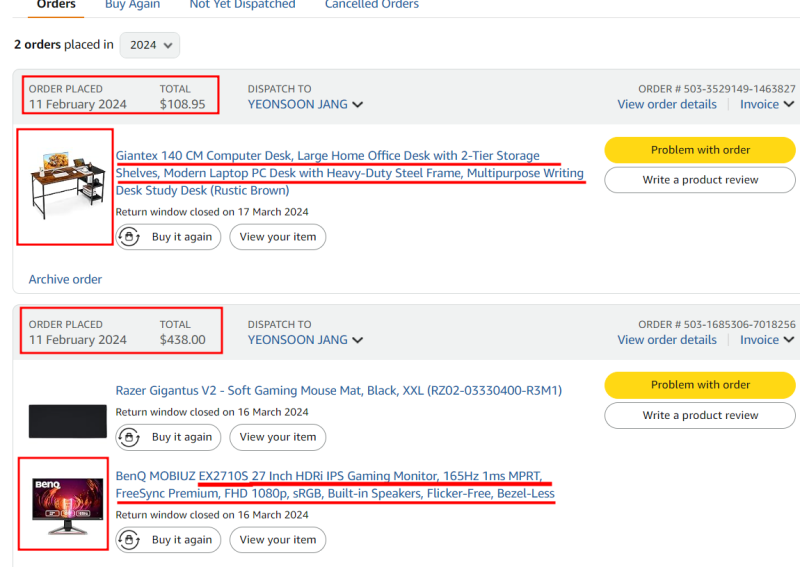Open the Razer Gigantus mouse mat thumbnail
The height and width of the screenshot is (567, 800).
click(67, 421)
